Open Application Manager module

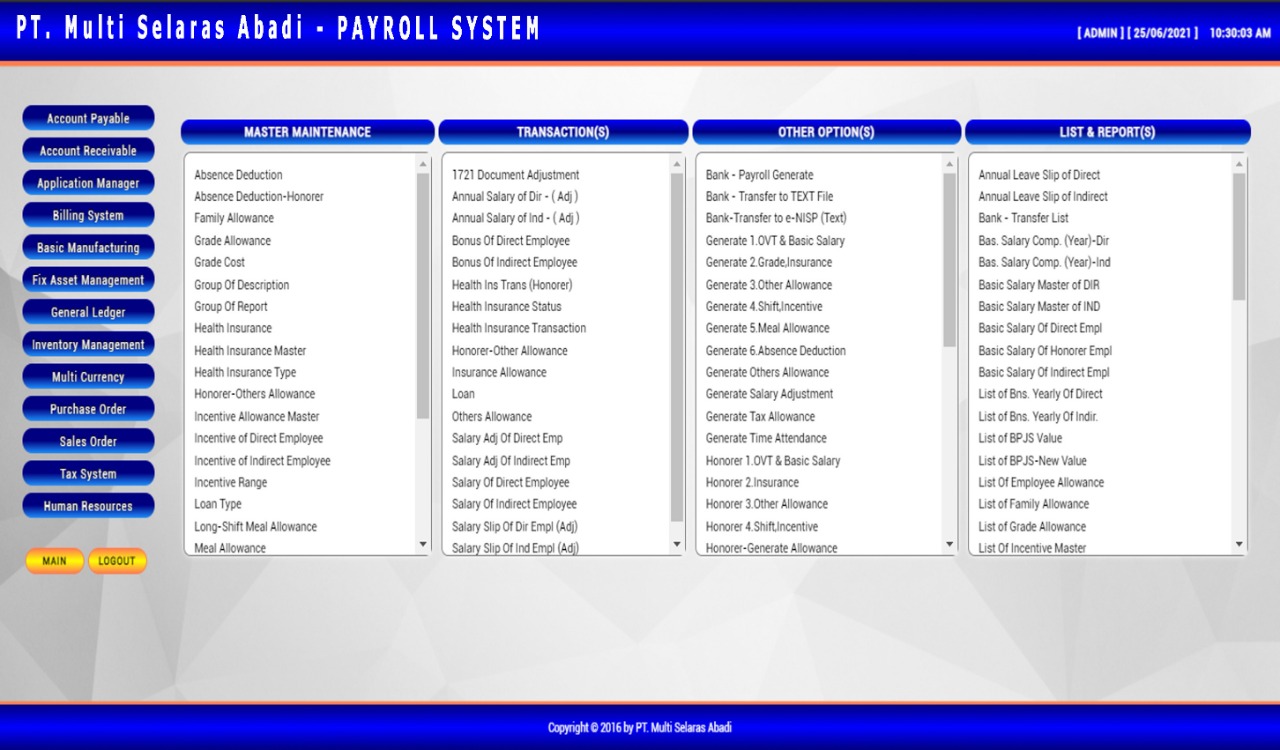pyautogui.click(x=88, y=183)
